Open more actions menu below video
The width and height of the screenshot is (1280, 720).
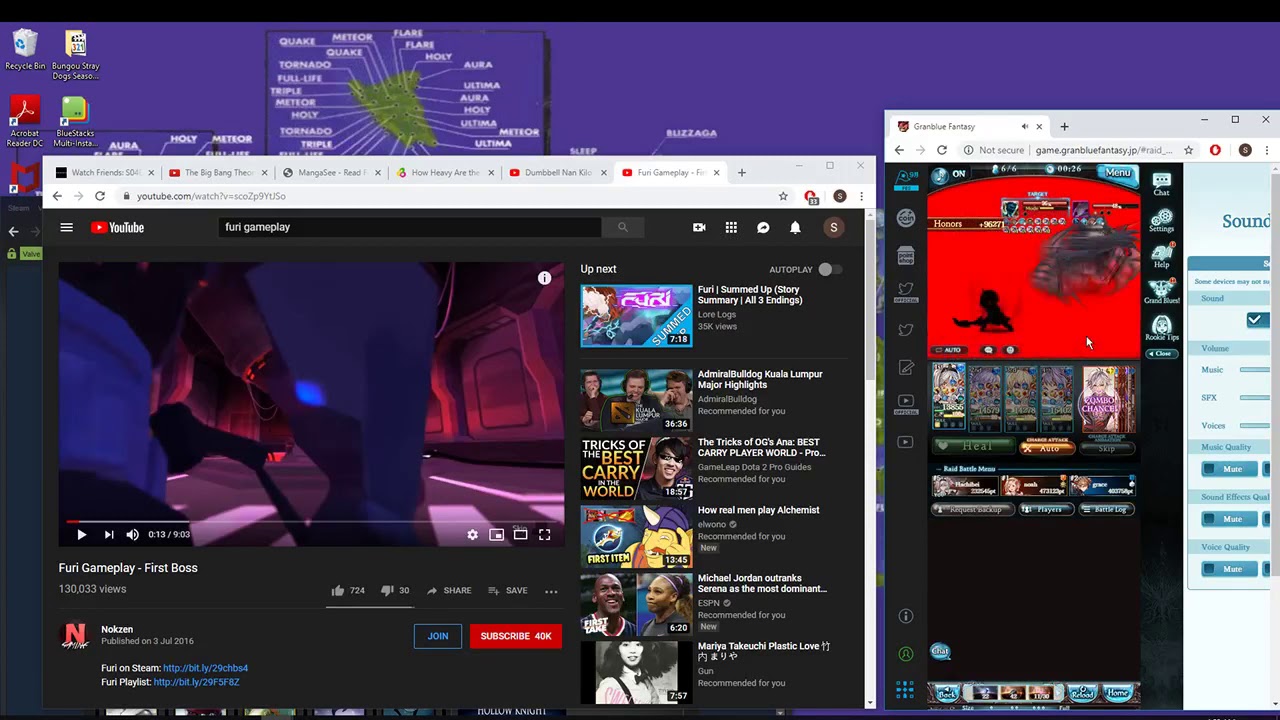pos(551,591)
